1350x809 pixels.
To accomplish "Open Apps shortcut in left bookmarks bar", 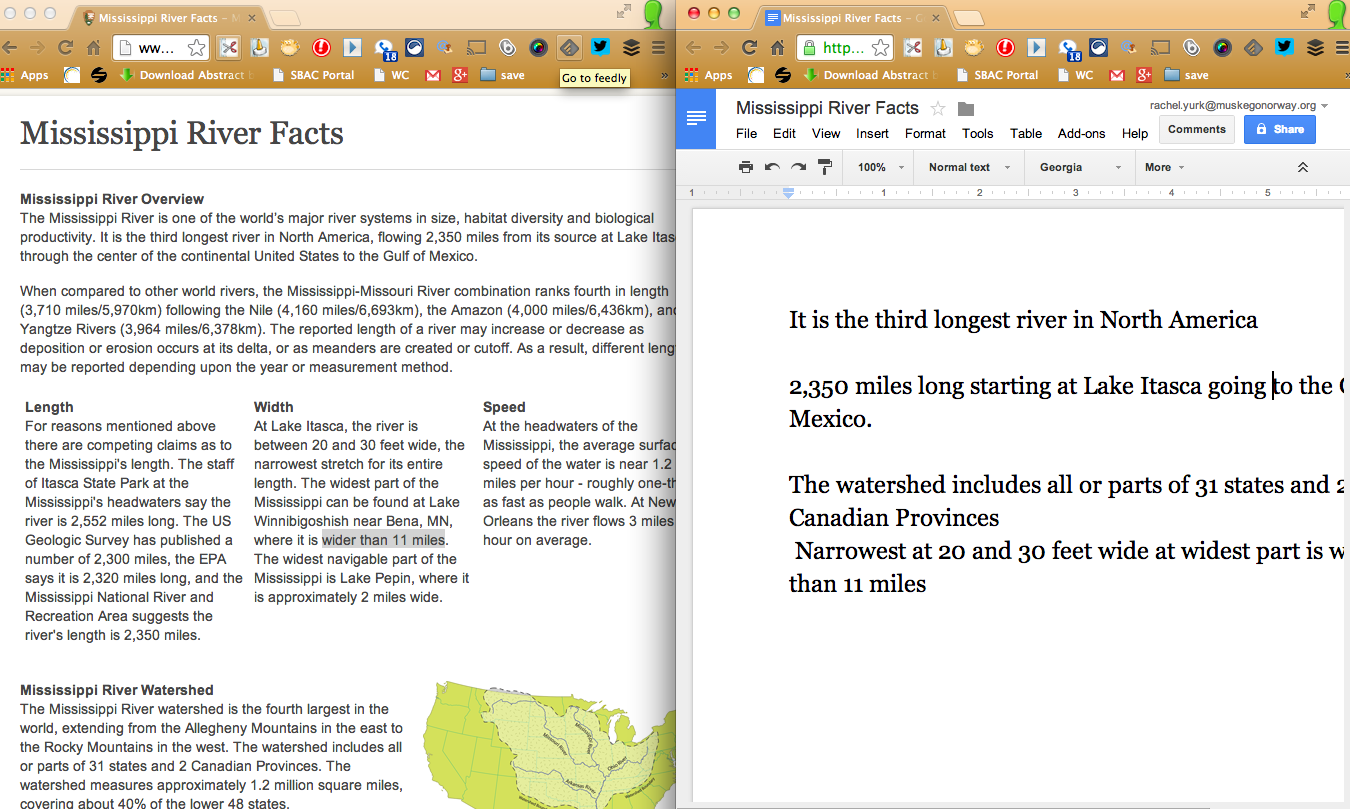I will pos(25,75).
